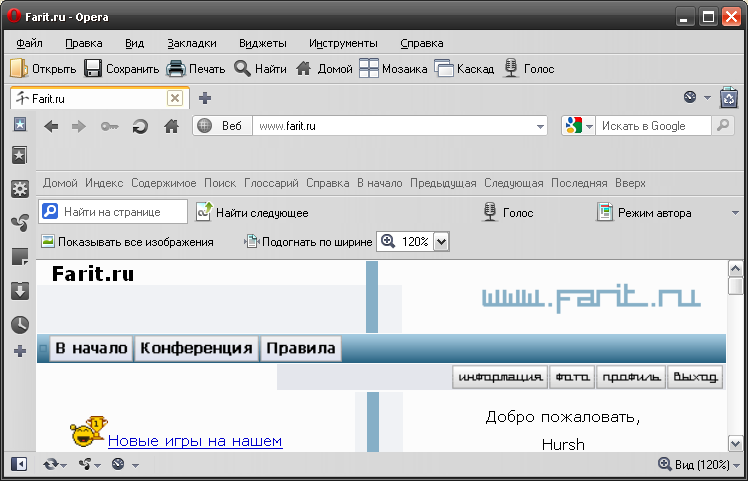Image resolution: width=748 pixels, height=481 pixels.
Task: Click the Голос microphone in the view toolbar
Action: (490, 212)
